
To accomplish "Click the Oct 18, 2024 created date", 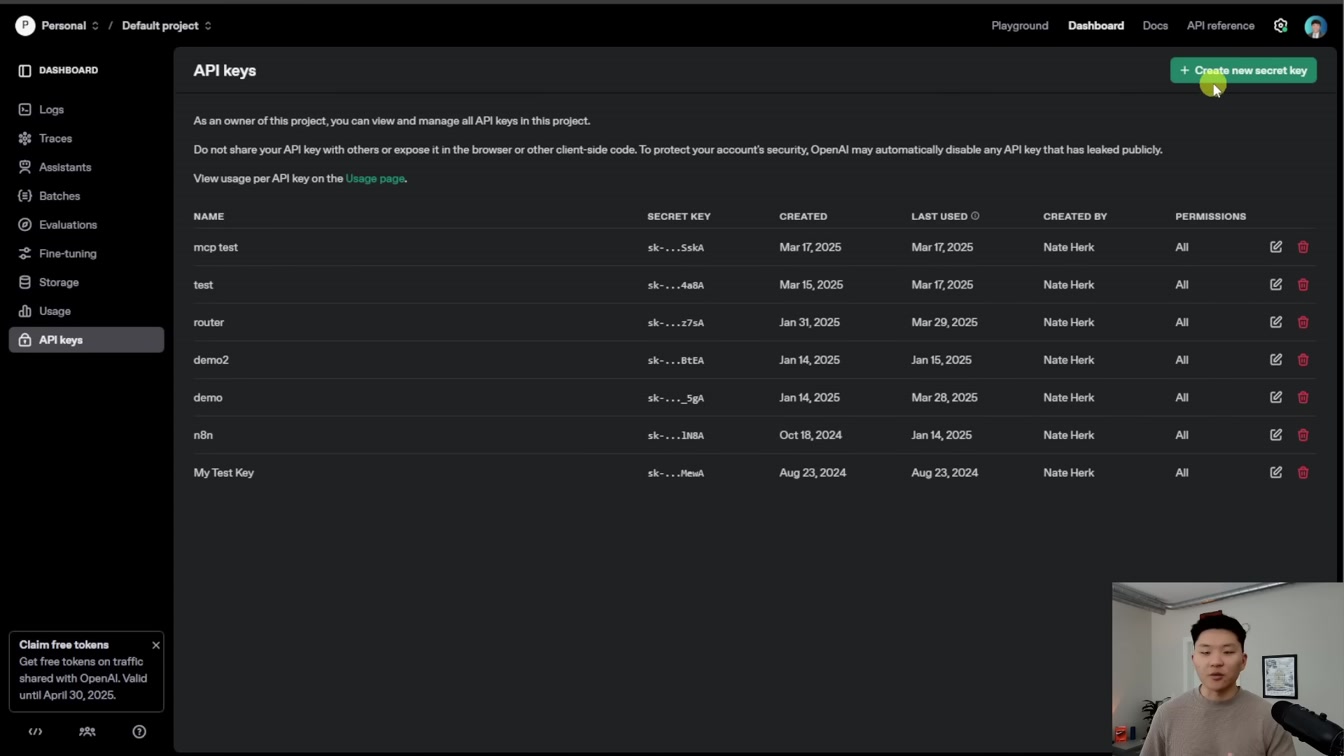I will coord(811,435).
